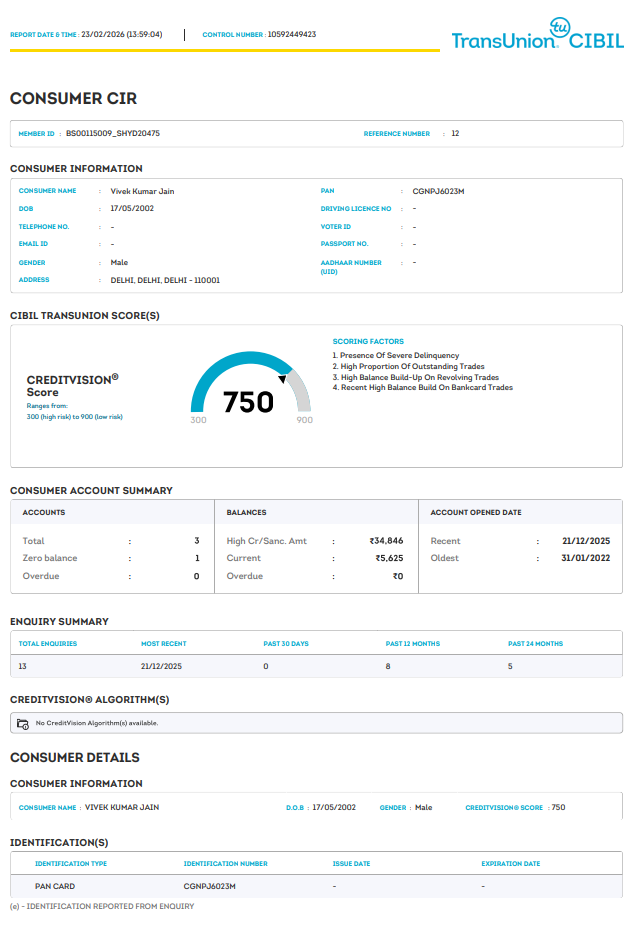The image size is (636, 941).
Task: Select Oldest opened date 31/01/2022
Action: point(586,558)
